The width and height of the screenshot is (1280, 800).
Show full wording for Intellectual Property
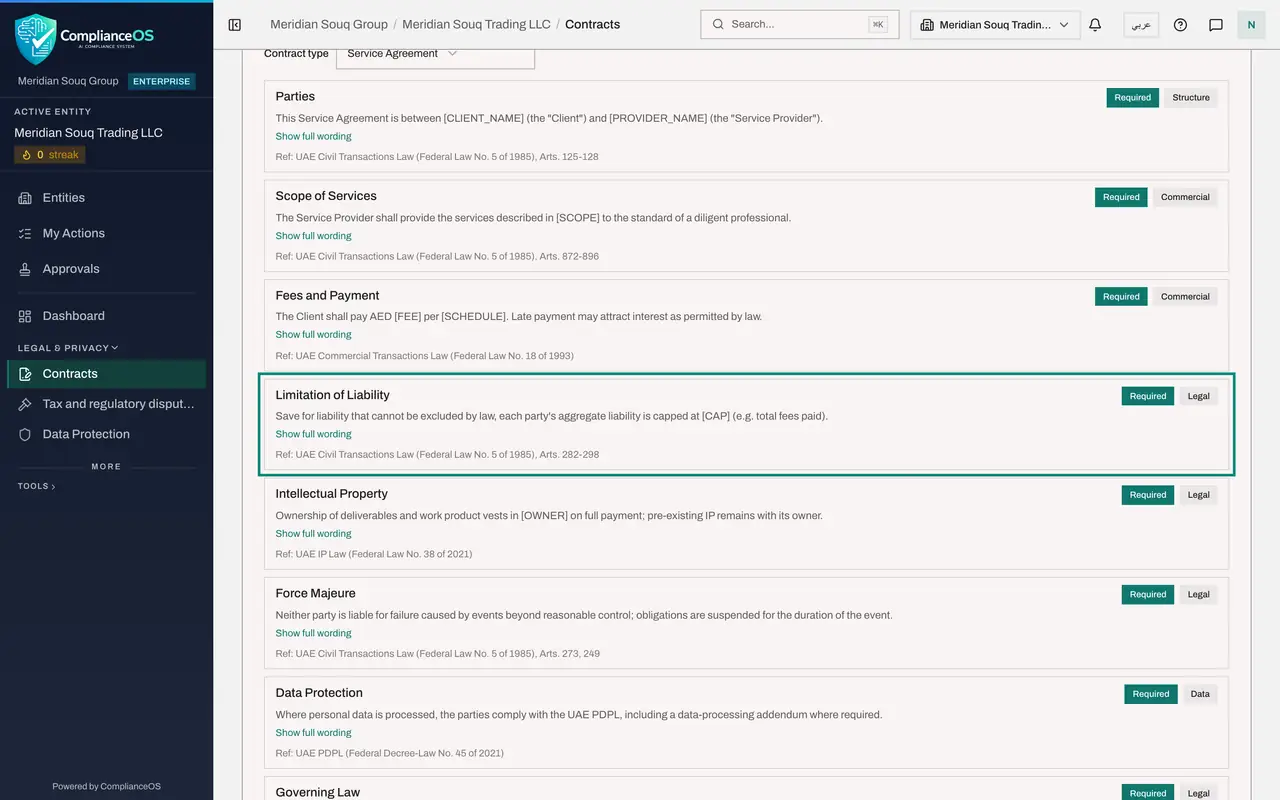(x=313, y=534)
